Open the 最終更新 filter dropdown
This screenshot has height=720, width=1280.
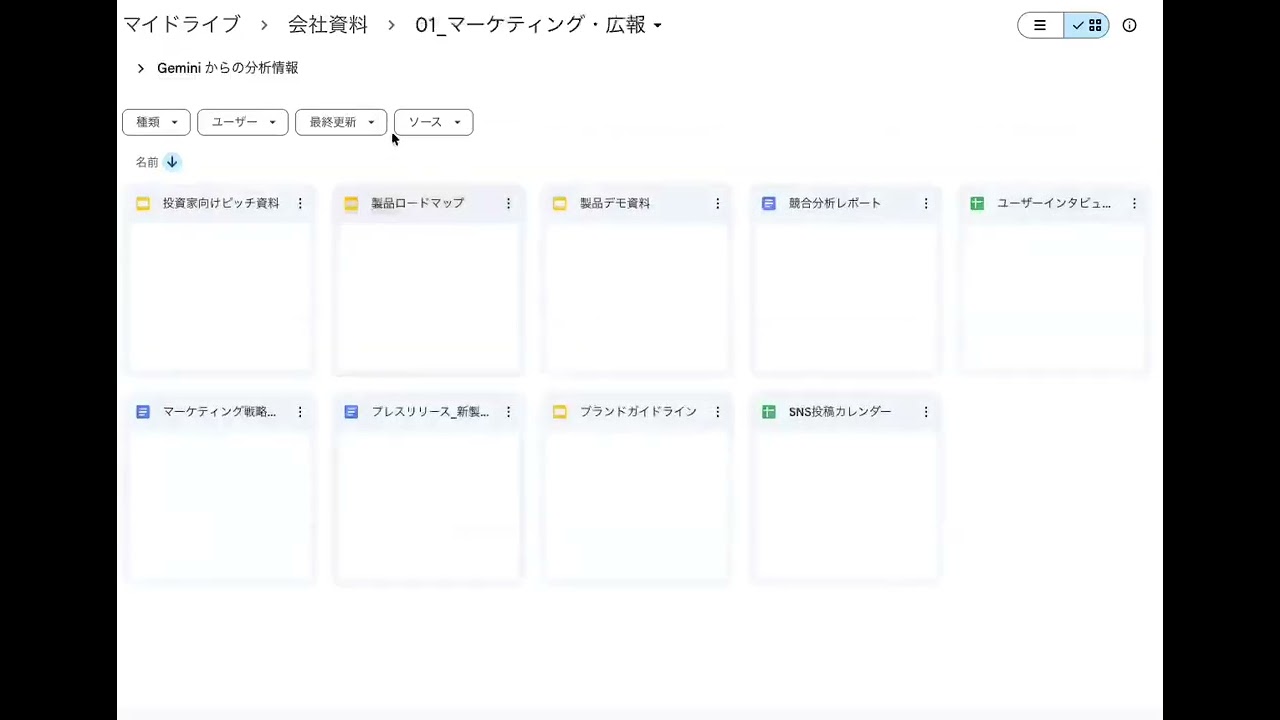pyautogui.click(x=341, y=122)
